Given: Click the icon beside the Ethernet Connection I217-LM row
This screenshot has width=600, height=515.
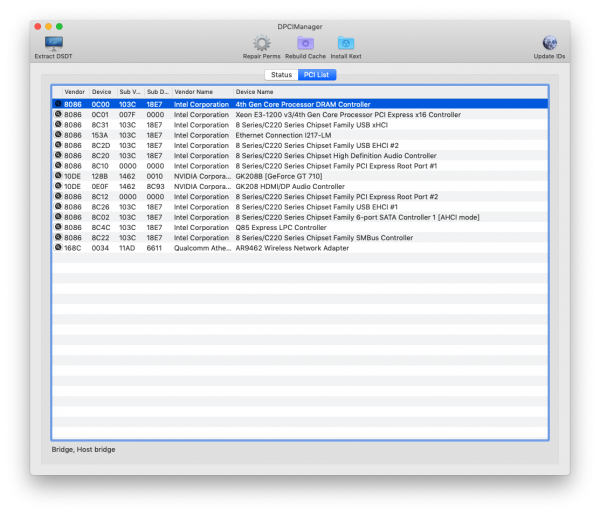Looking at the screenshot, I should [57, 134].
